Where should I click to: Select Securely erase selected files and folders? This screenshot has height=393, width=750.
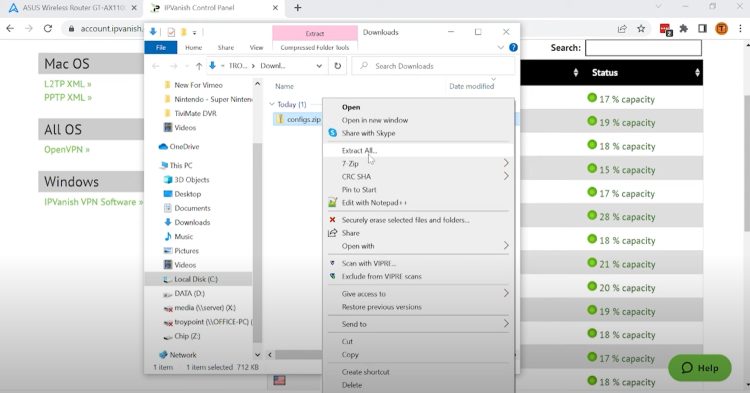click(405, 220)
